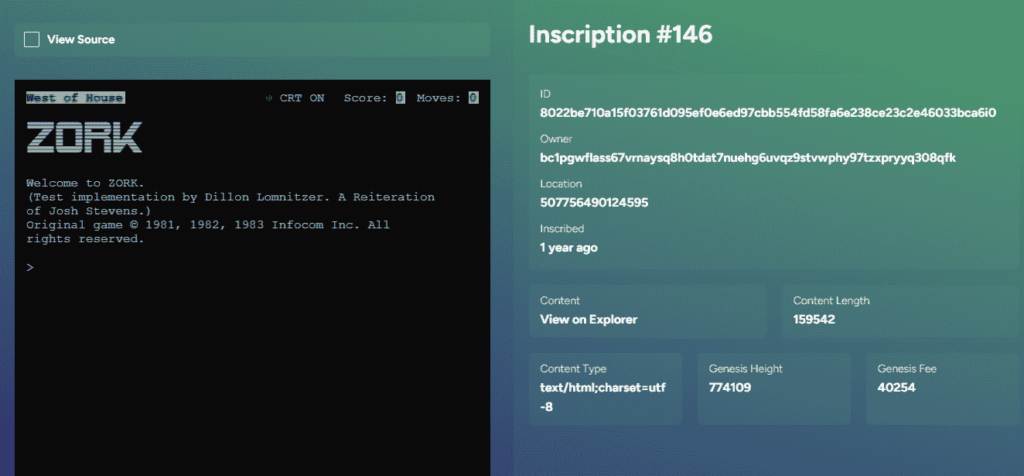Click the Inscription #146 heading
The image size is (1024, 476).
tap(620, 34)
